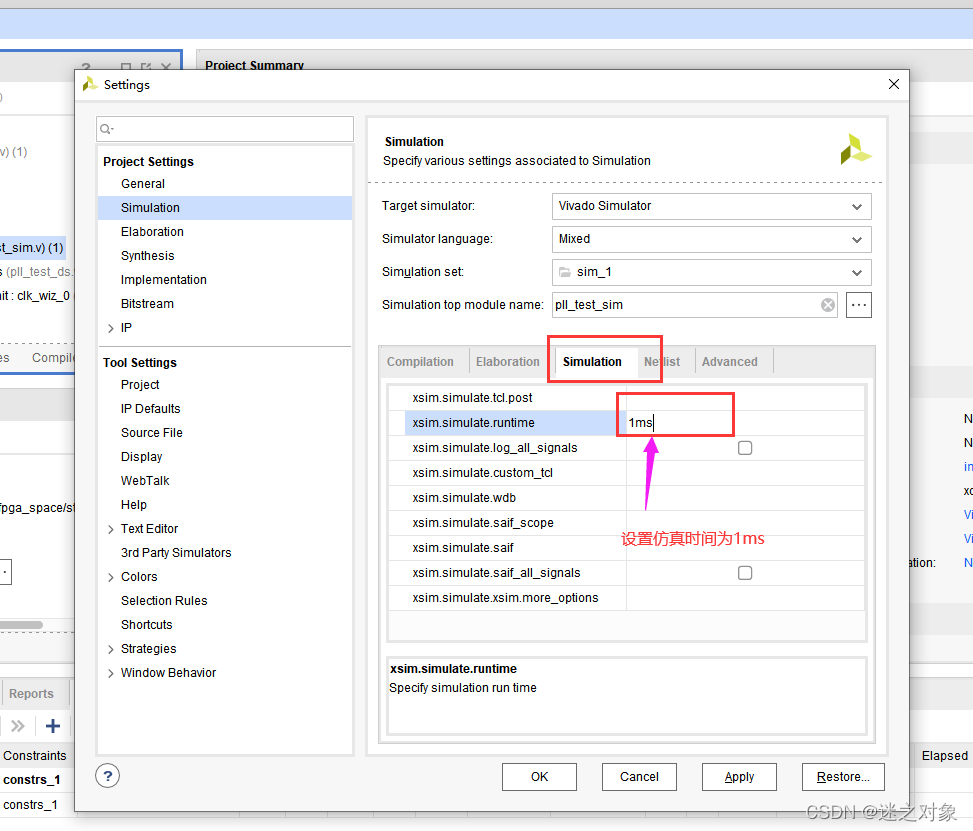Screen dimensions: 973x831
Task: Click the help question mark icon
Action: pos(107,776)
